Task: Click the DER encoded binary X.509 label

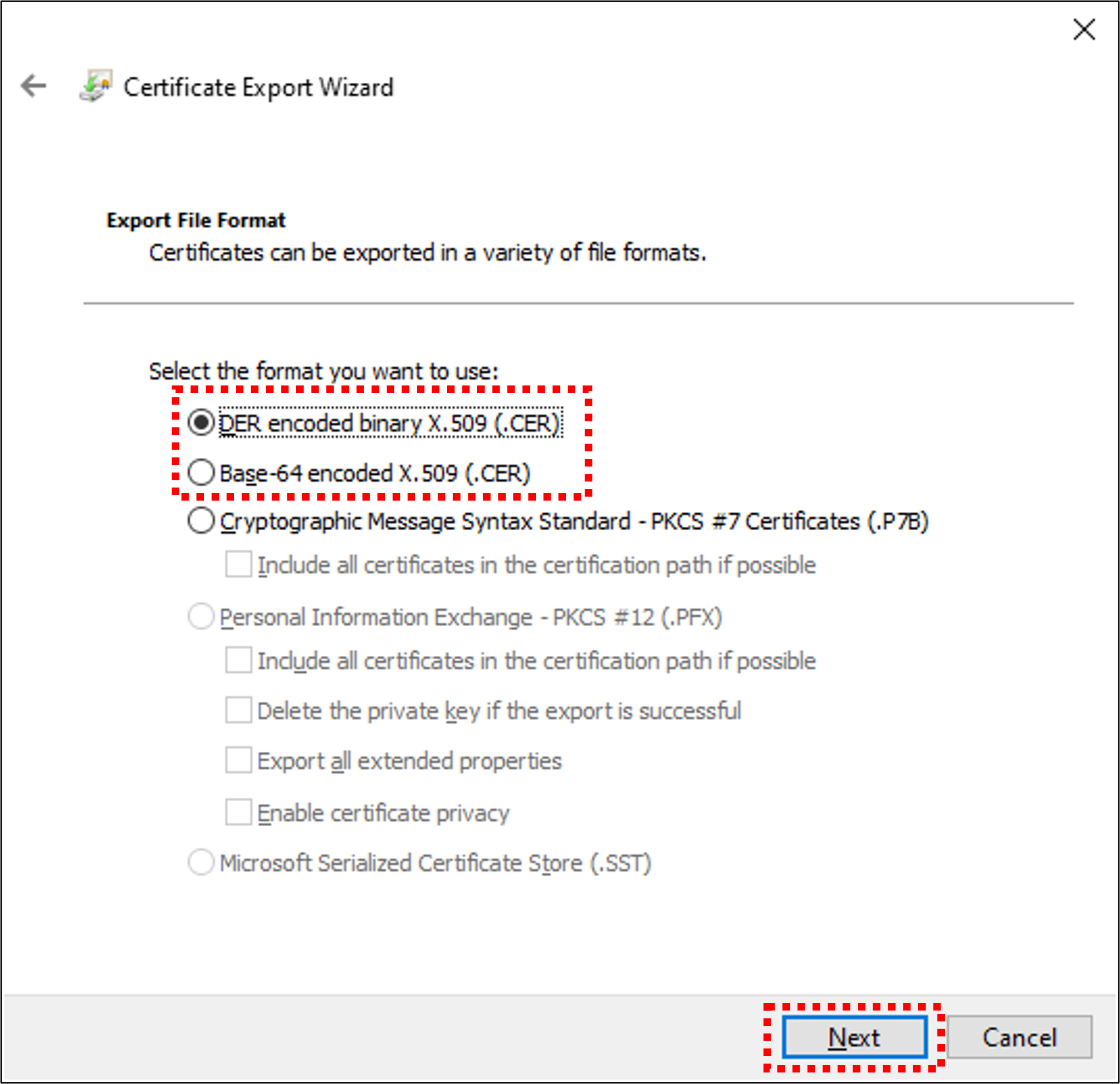Action: 391,423
